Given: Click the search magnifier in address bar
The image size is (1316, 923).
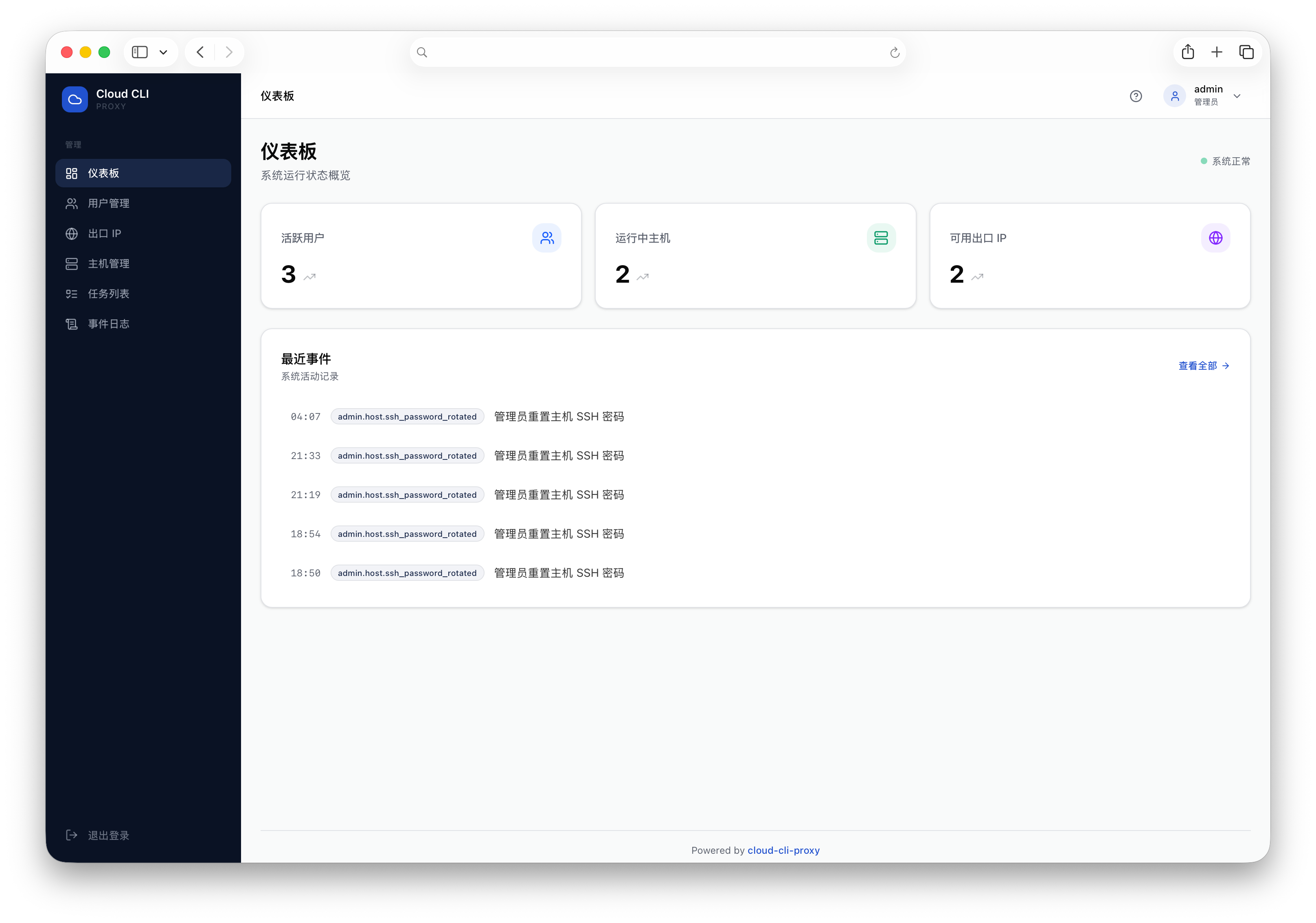Looking at the screenshot, I should [x=422, y=53].
